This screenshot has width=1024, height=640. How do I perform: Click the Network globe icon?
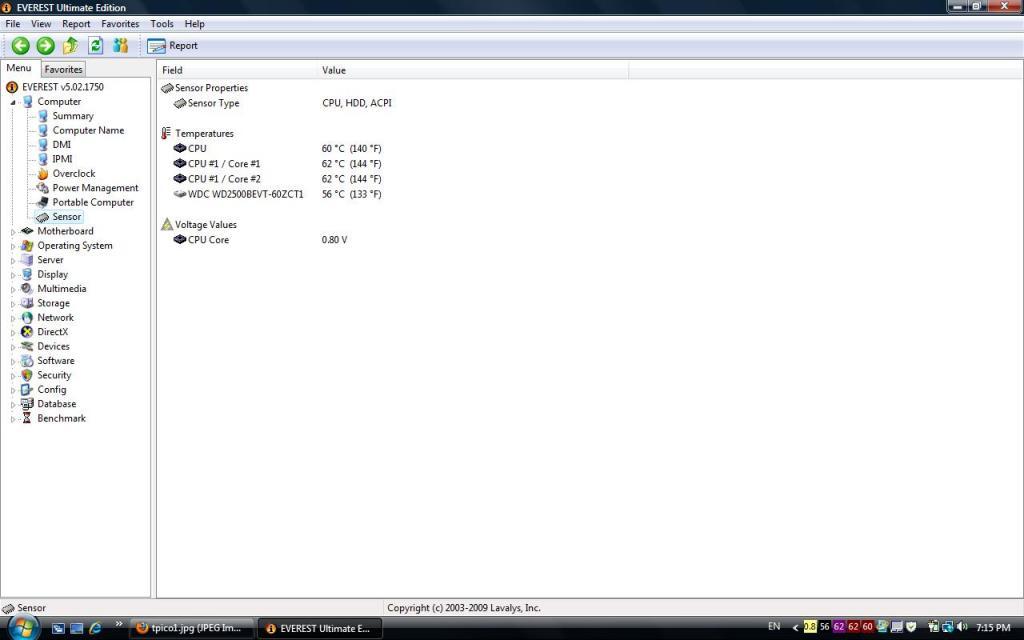[x=27, y=317]
